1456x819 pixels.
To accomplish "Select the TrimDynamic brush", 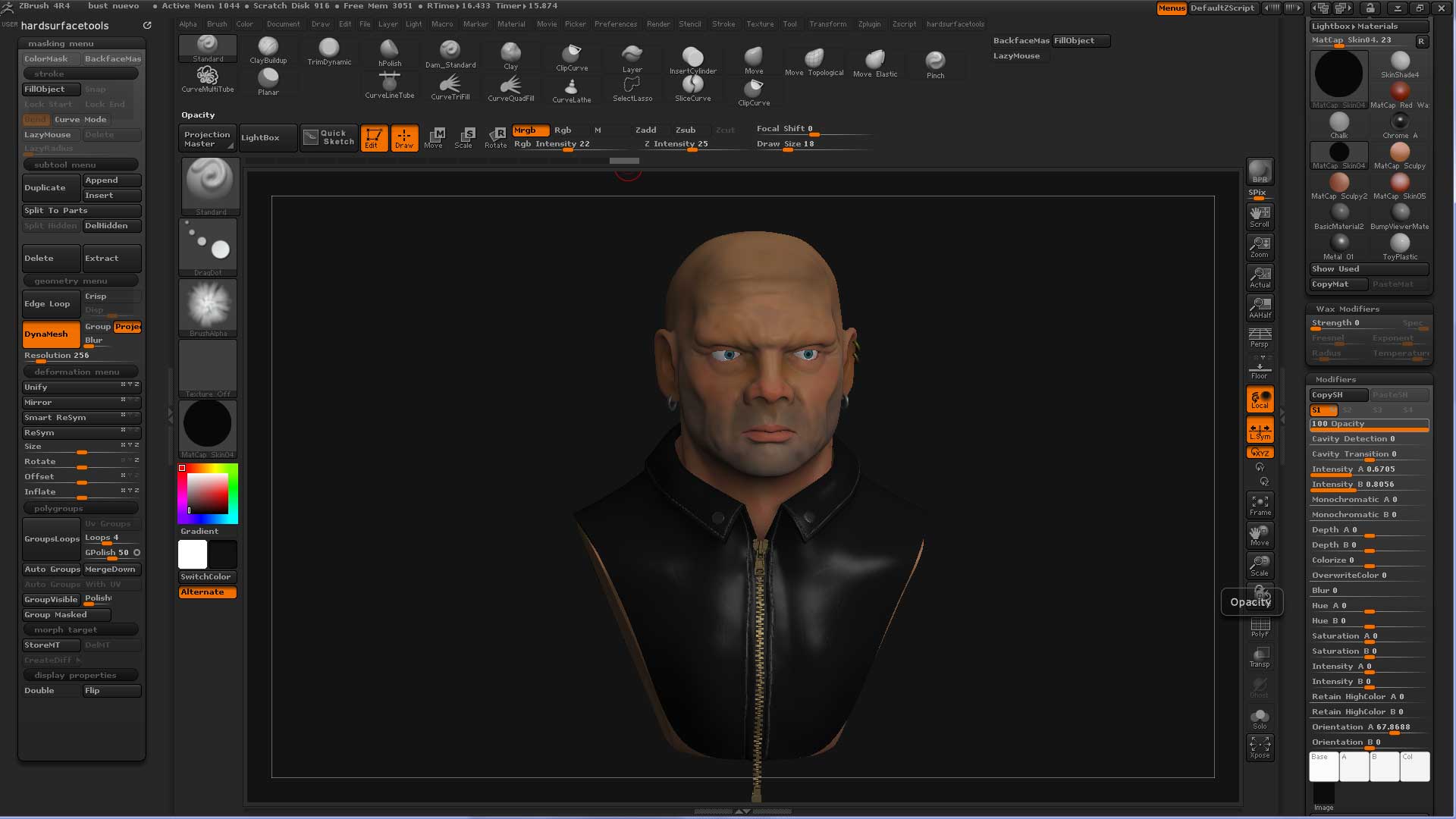I will tap(329, 52).
